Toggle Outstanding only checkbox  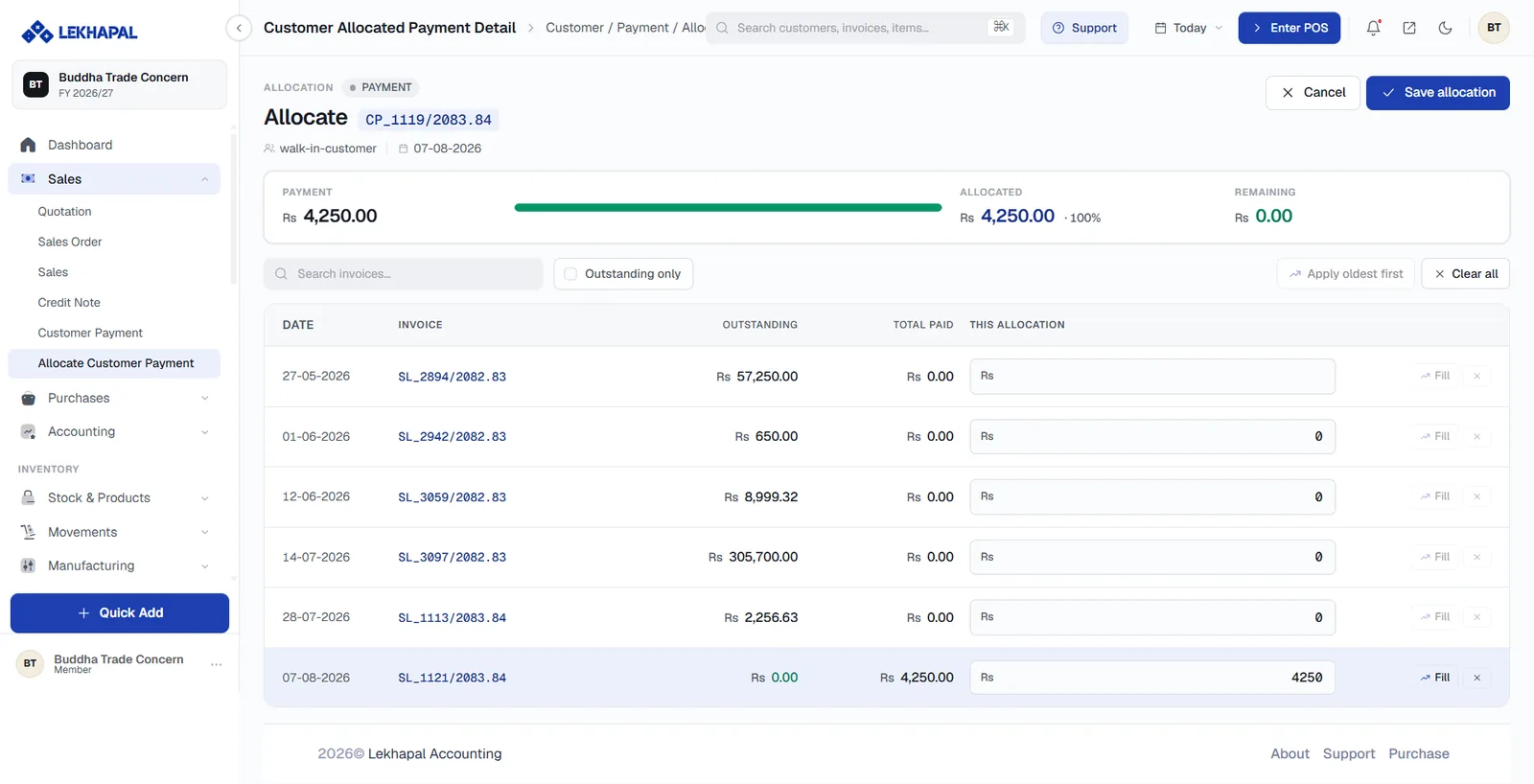[x=570, y=274]
